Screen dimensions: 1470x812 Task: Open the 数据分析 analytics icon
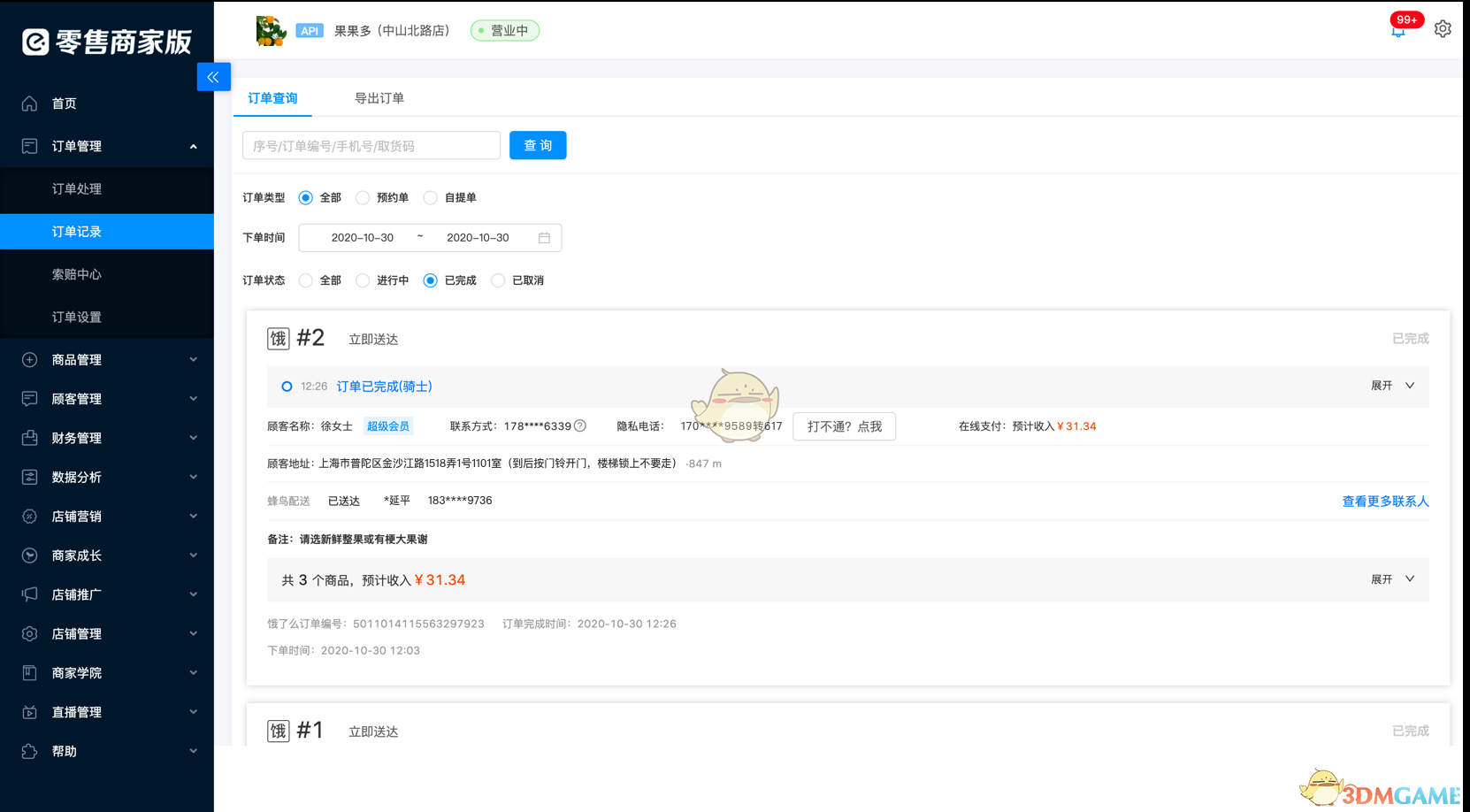click(x=28, y=476)
